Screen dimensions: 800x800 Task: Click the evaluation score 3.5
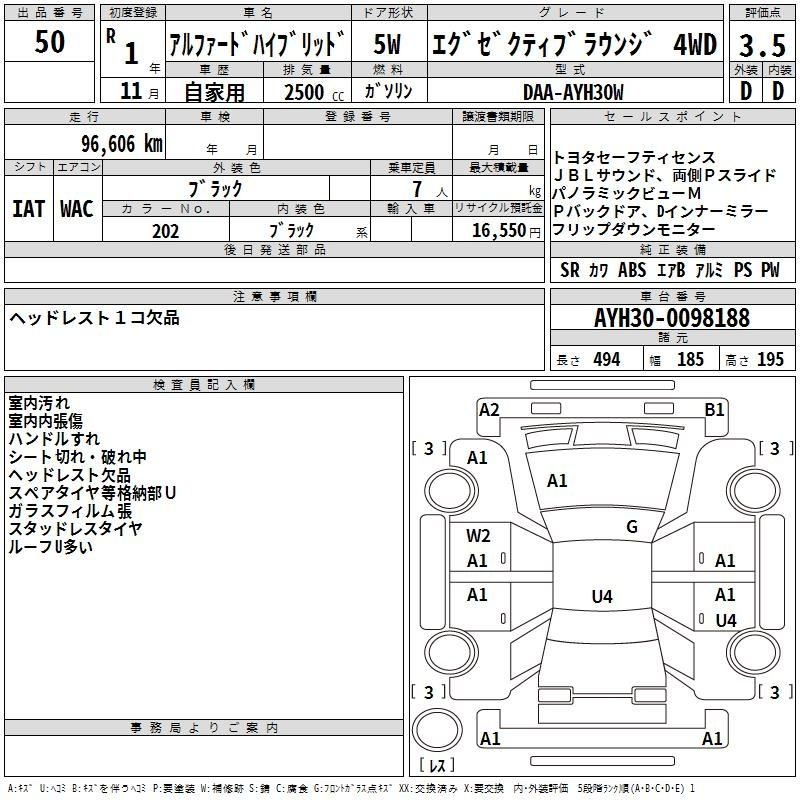tap(762, 45)
